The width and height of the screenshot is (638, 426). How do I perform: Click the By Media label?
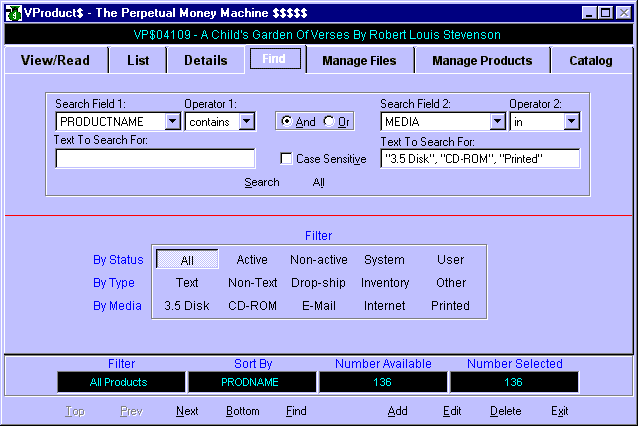tap(118, 306)
